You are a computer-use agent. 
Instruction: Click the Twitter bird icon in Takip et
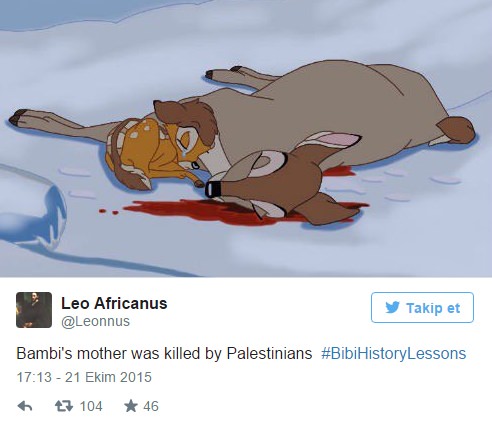point(392,307)
